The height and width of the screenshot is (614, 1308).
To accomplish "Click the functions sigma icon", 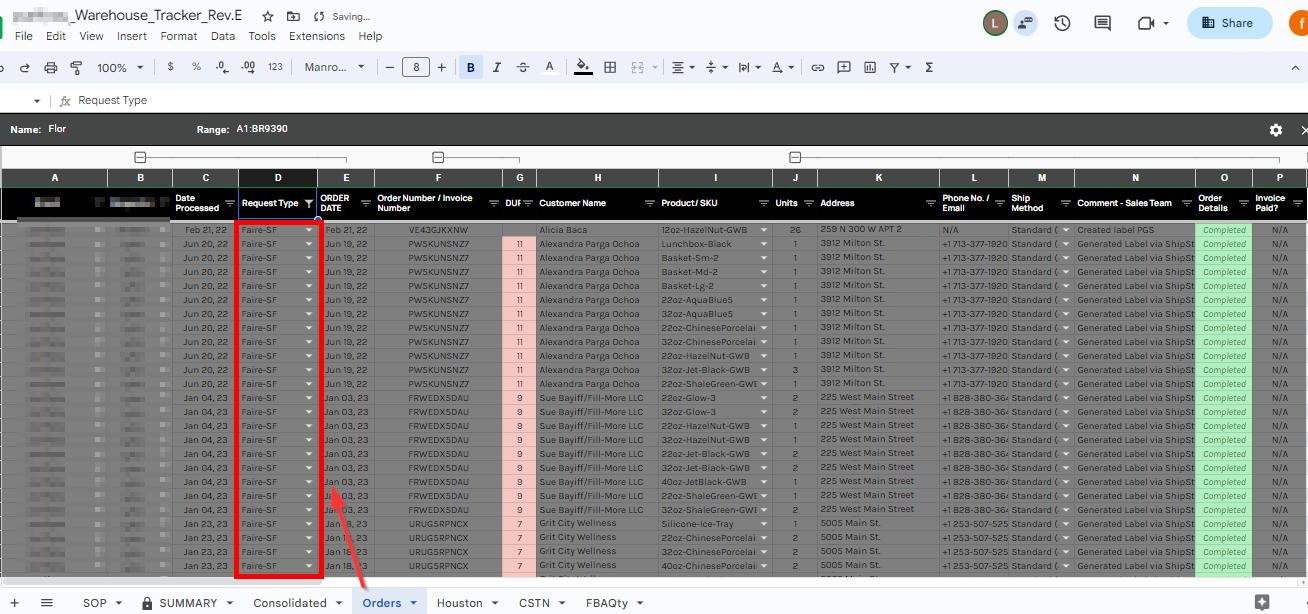I will click(929, 67).
